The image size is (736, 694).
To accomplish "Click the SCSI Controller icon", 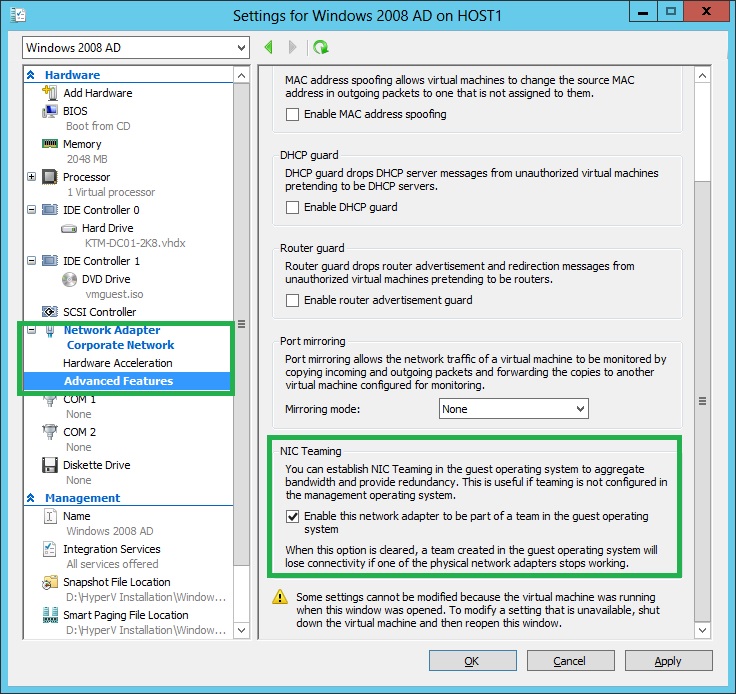I will coord(50,312).
